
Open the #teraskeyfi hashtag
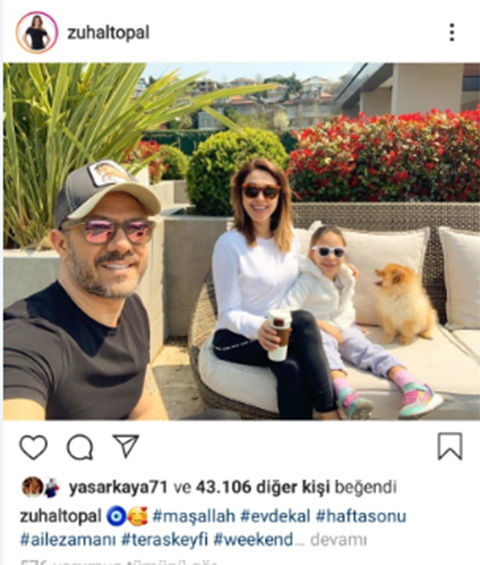point(165,540)
